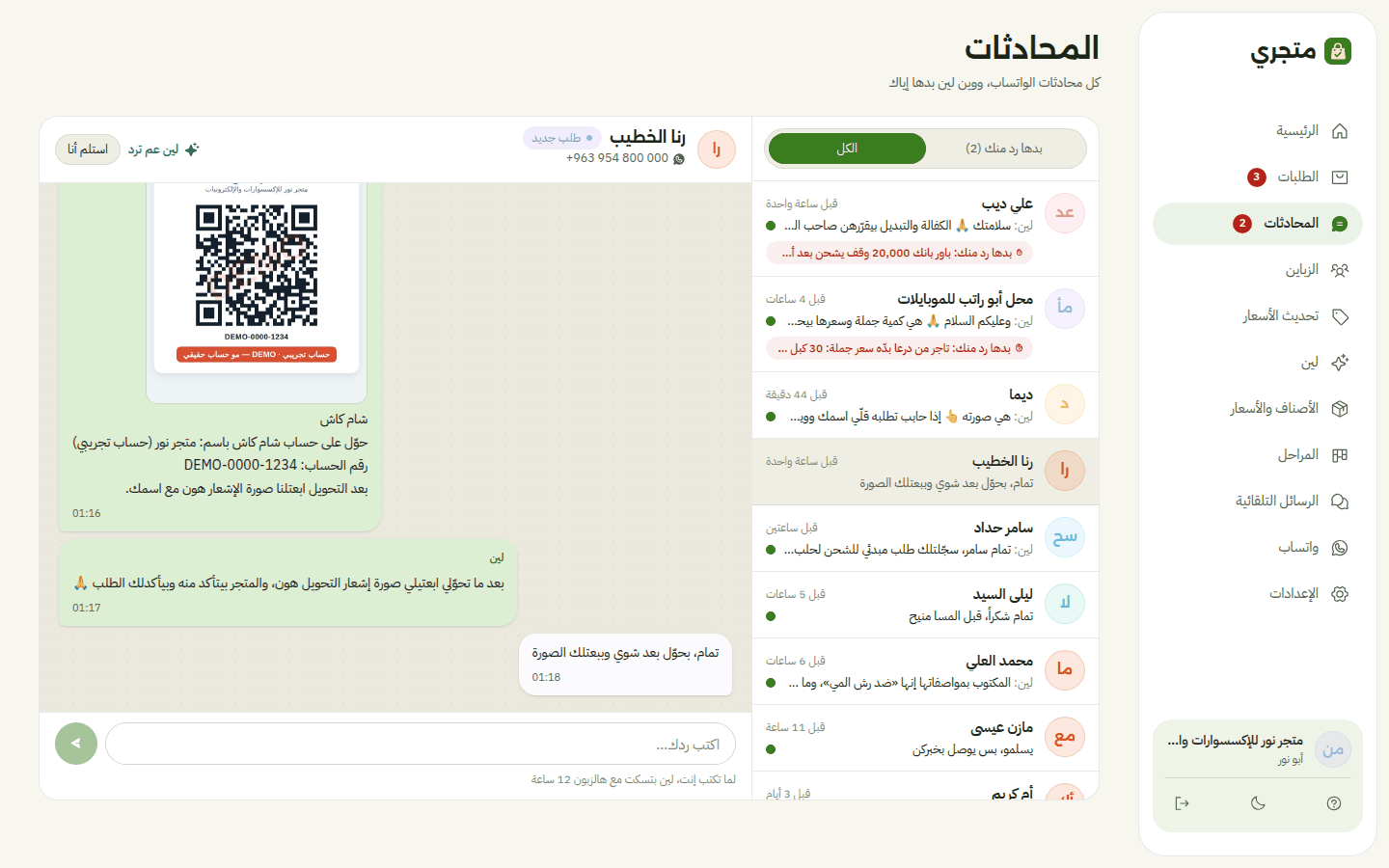
Task: Open تحديث الأسعار price tag item
Action: pos(1258,316)
